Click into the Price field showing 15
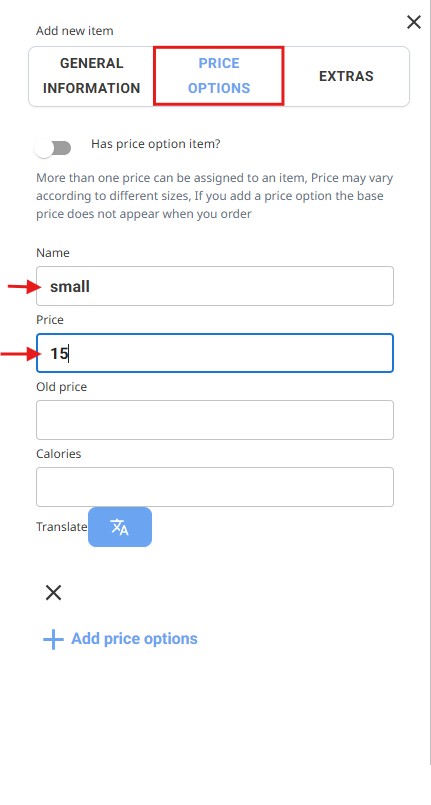This screenshot has width=431, height=805. click(215, 353)
